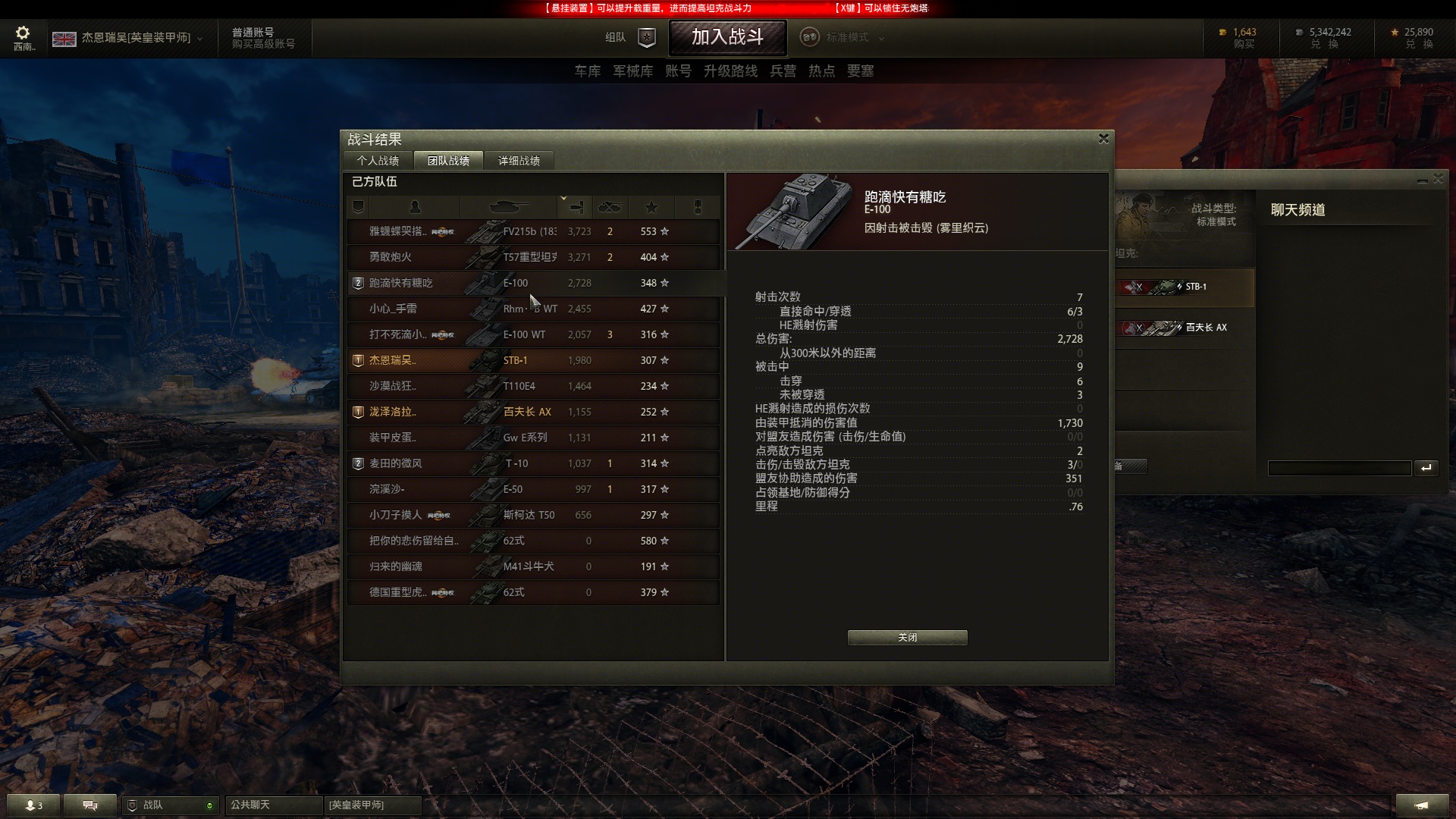Open the 军械库 menu
Viewport: 1456px width, 819px height.
(x=632, y=71)
